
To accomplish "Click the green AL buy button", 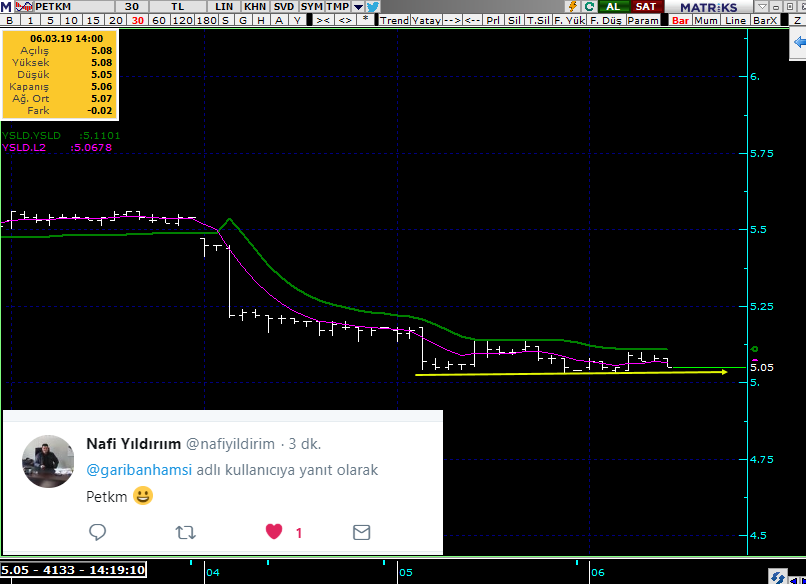I will [613, 7].
